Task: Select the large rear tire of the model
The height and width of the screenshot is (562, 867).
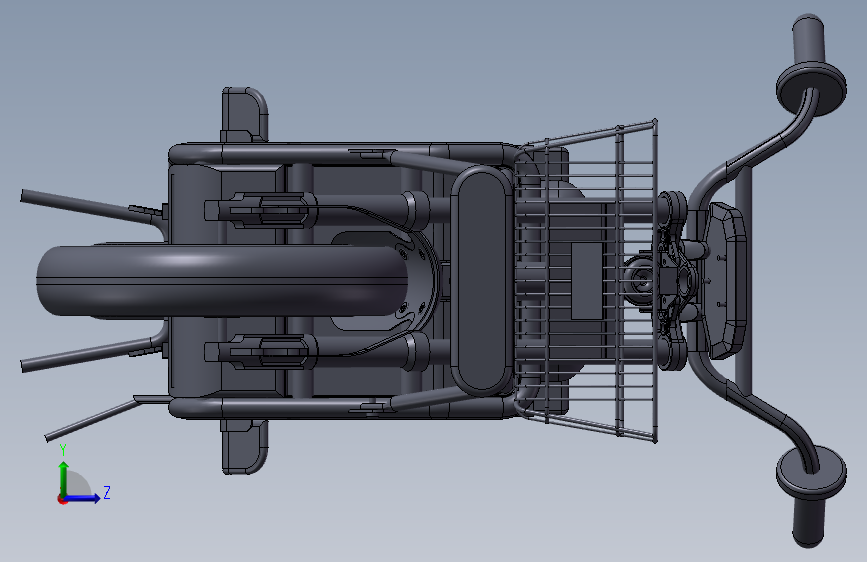Action: point(221,282)
